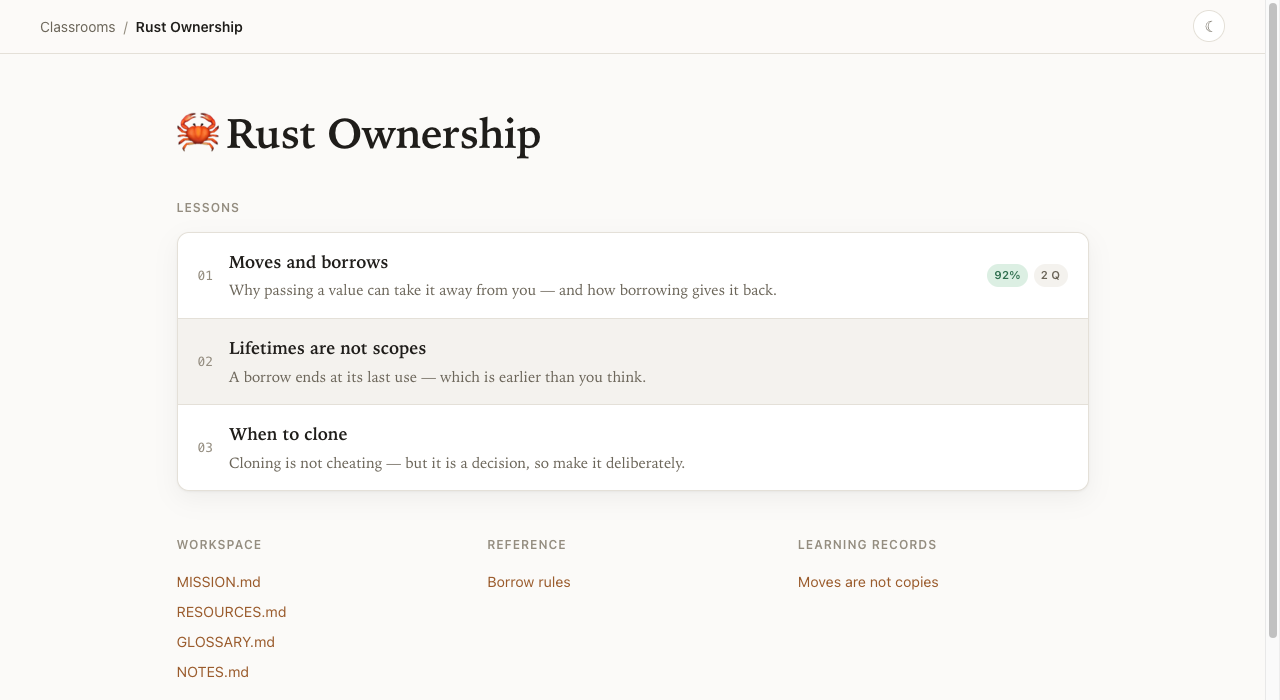Open the Borrow rules reference
This screenshot has height=700, width=1280.
(x=529, y=582)
